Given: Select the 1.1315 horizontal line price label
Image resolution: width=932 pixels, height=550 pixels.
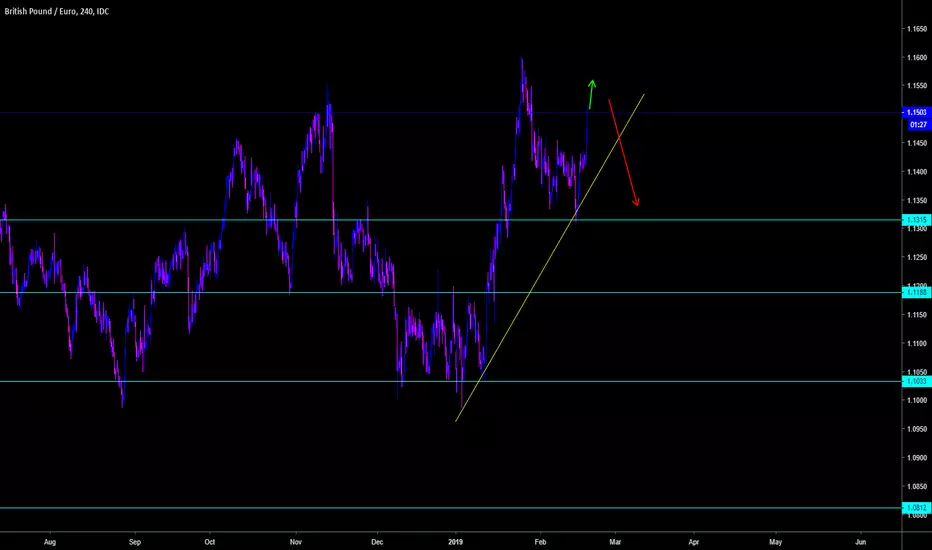Looking at the screenshot, I should click(x=917, y=220).
